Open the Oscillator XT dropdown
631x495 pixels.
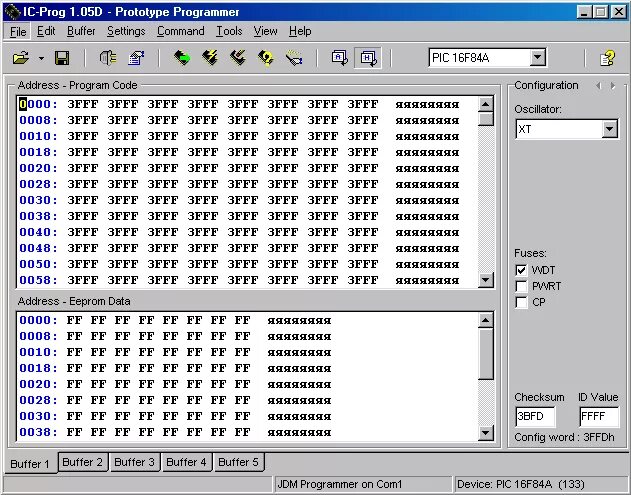tap(610, 129)
